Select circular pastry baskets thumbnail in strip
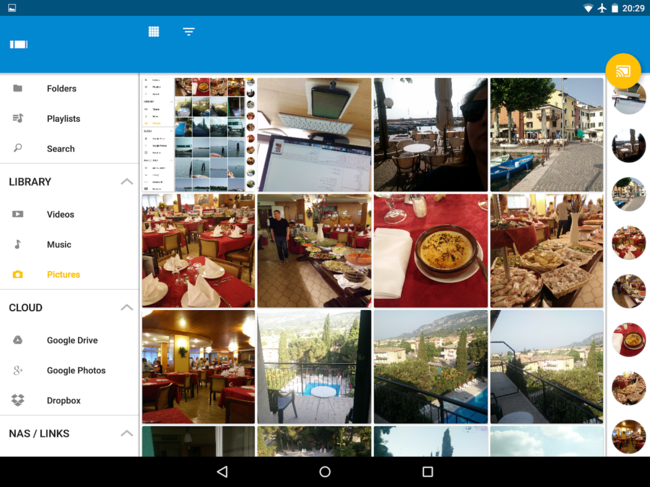The height and width of the screenshot is (487, 650). click(629, 388)
